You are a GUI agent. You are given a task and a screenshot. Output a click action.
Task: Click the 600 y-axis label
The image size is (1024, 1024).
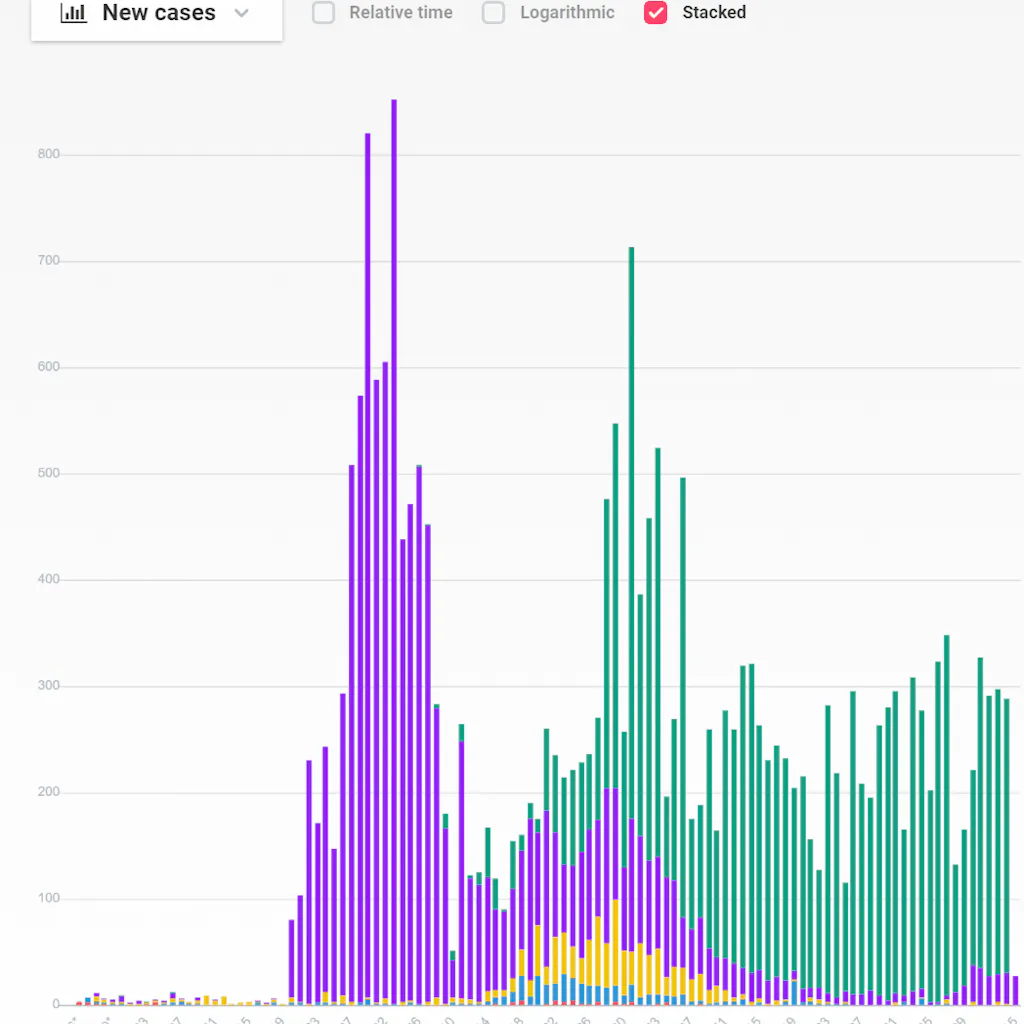click(48, 367)
